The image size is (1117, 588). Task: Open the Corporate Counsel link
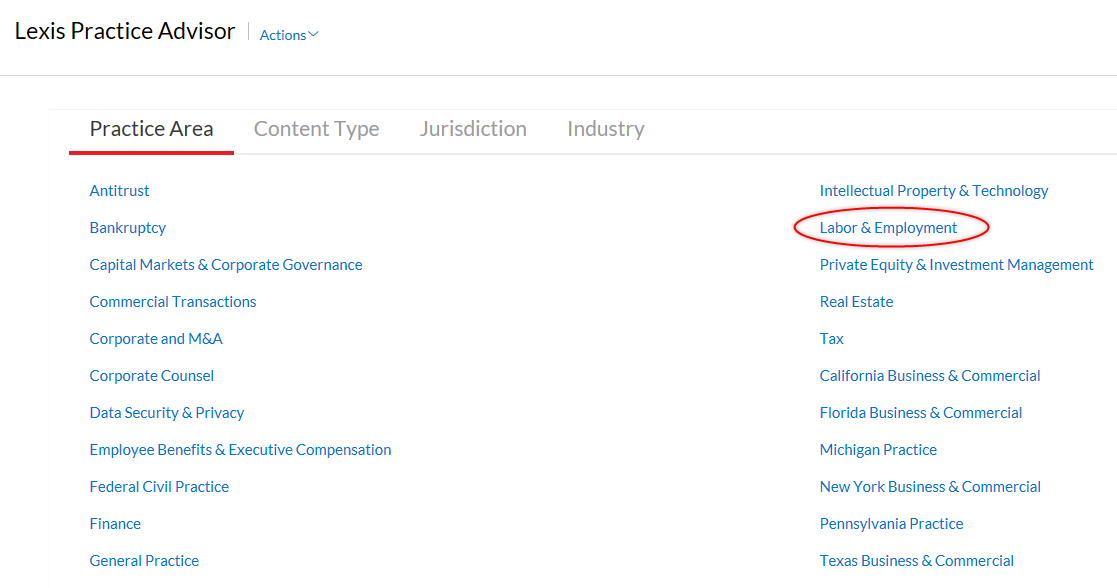[x=152, y=376]
